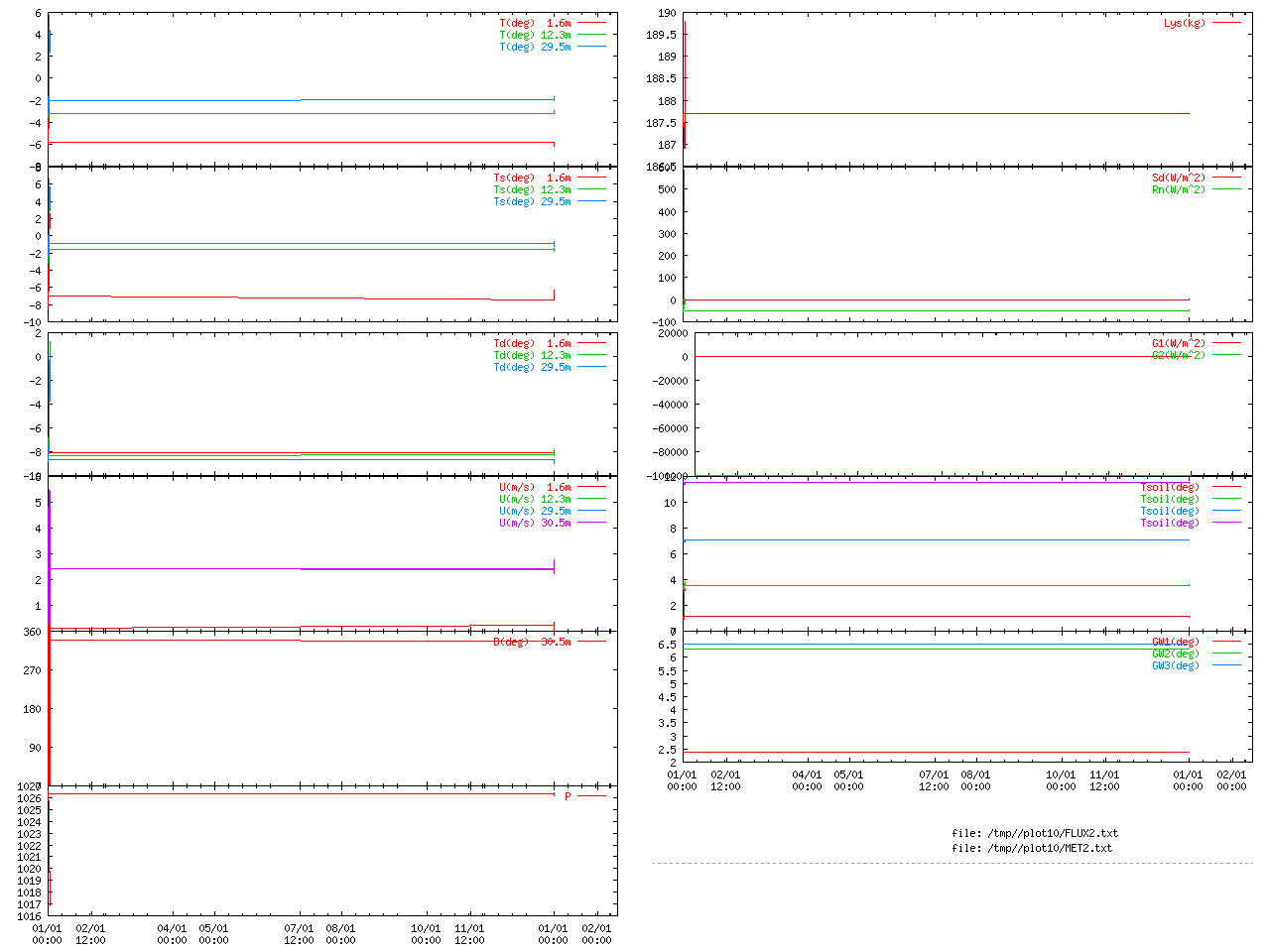Click the T(deg) 1.6m legend label
Image resolution: width=1270 pixels, height=952 pixels.
(x=535, y=23)
